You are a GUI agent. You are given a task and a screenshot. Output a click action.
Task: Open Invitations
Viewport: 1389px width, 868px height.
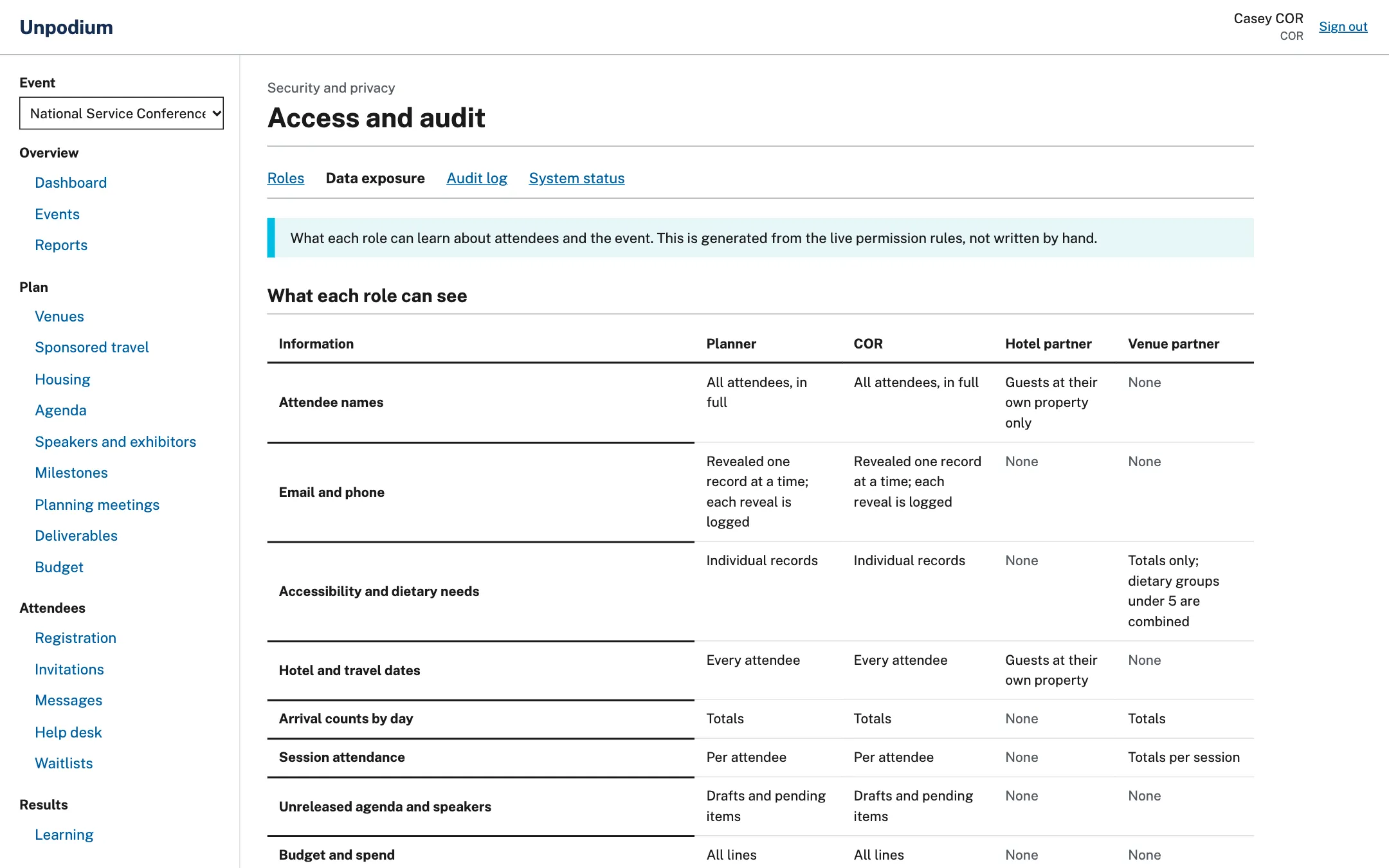pos(69,669)
